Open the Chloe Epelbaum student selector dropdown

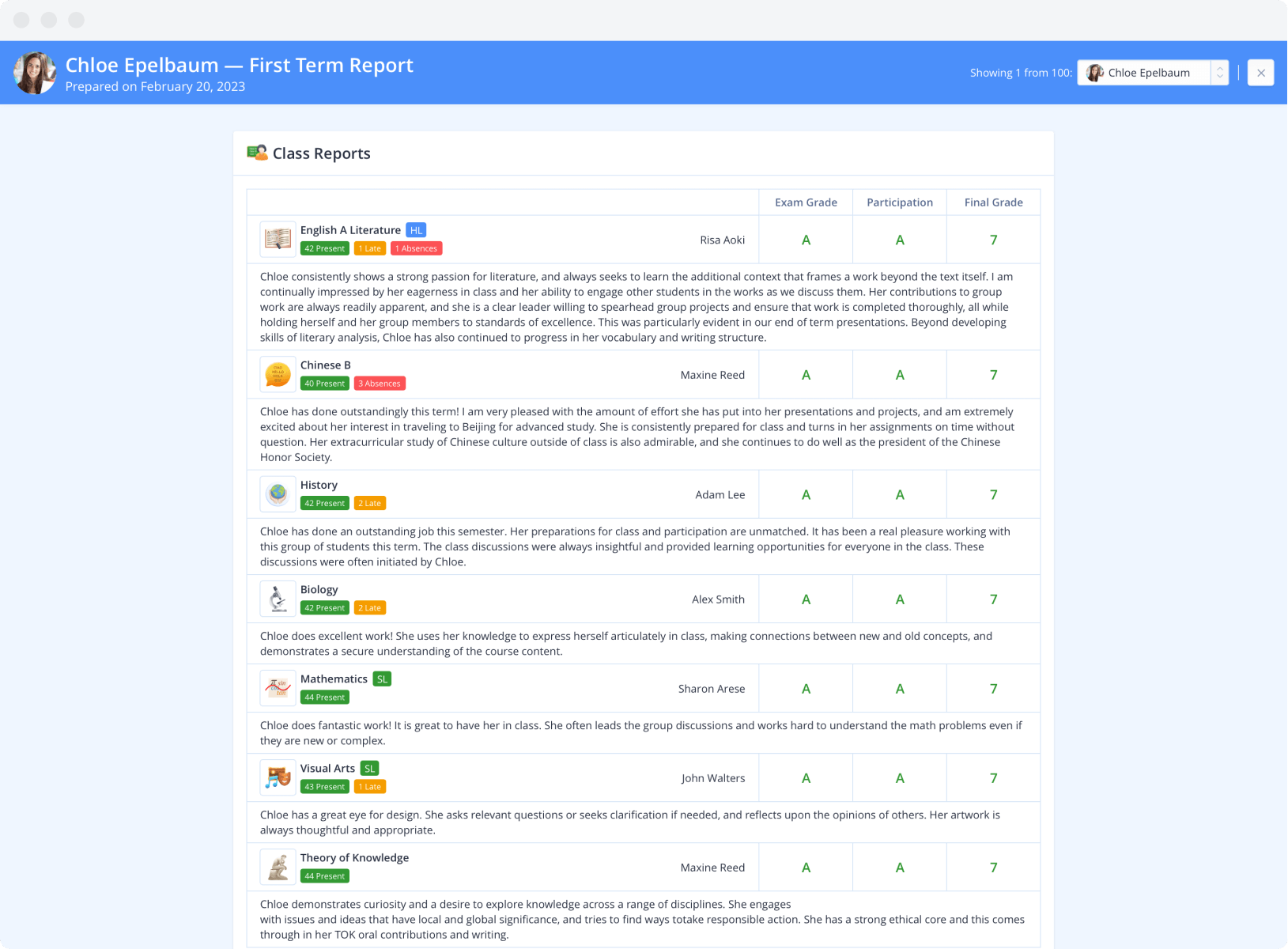(x=1143, y=73)
